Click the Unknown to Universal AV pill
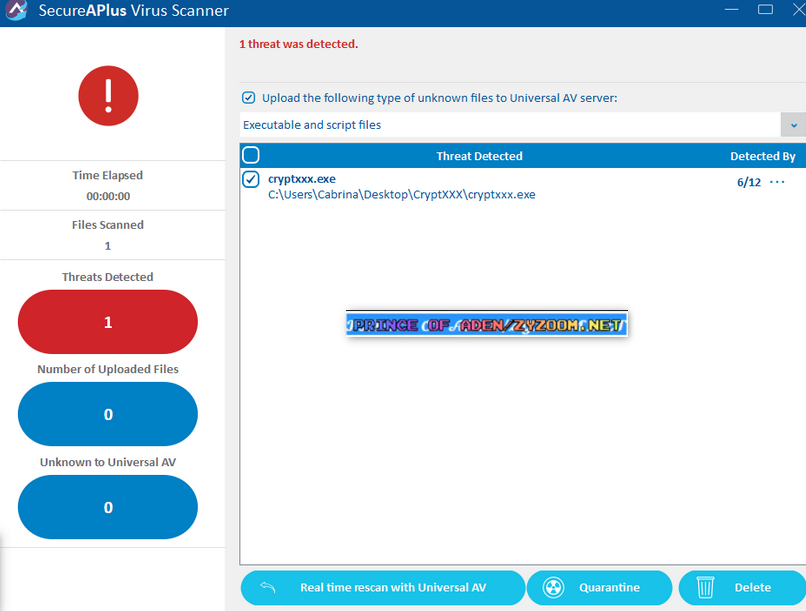 coord(108,507)
